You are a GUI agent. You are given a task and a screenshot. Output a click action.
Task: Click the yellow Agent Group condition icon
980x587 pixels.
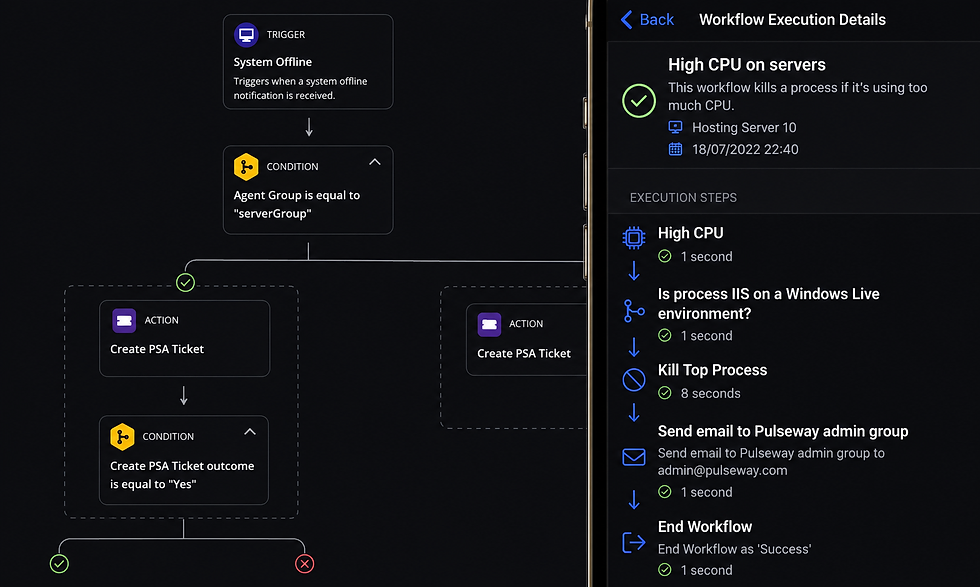pyautogui.click(x=246, y=167)
